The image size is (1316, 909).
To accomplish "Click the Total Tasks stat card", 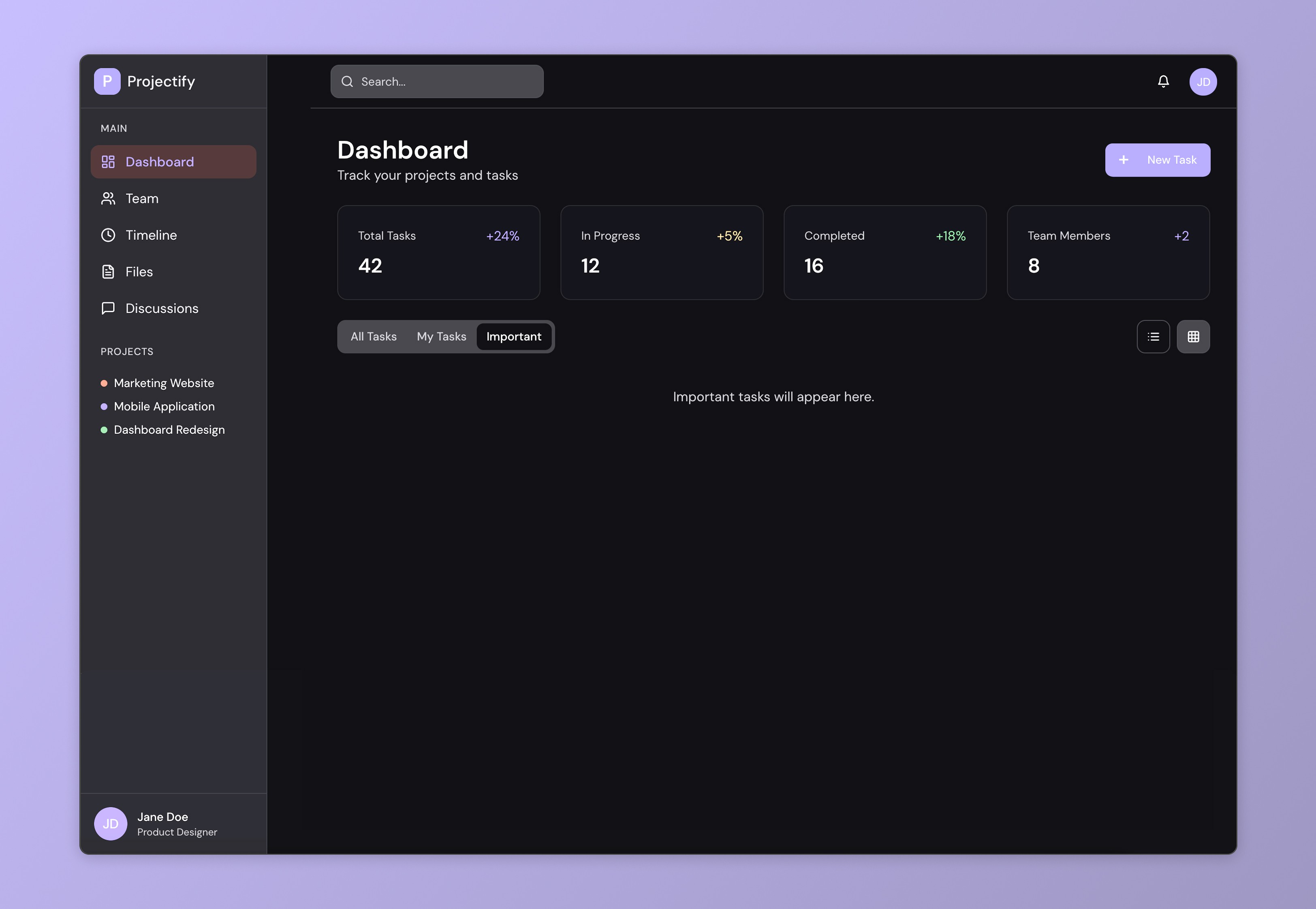I will pyautogui.click(x=438, y=252).
